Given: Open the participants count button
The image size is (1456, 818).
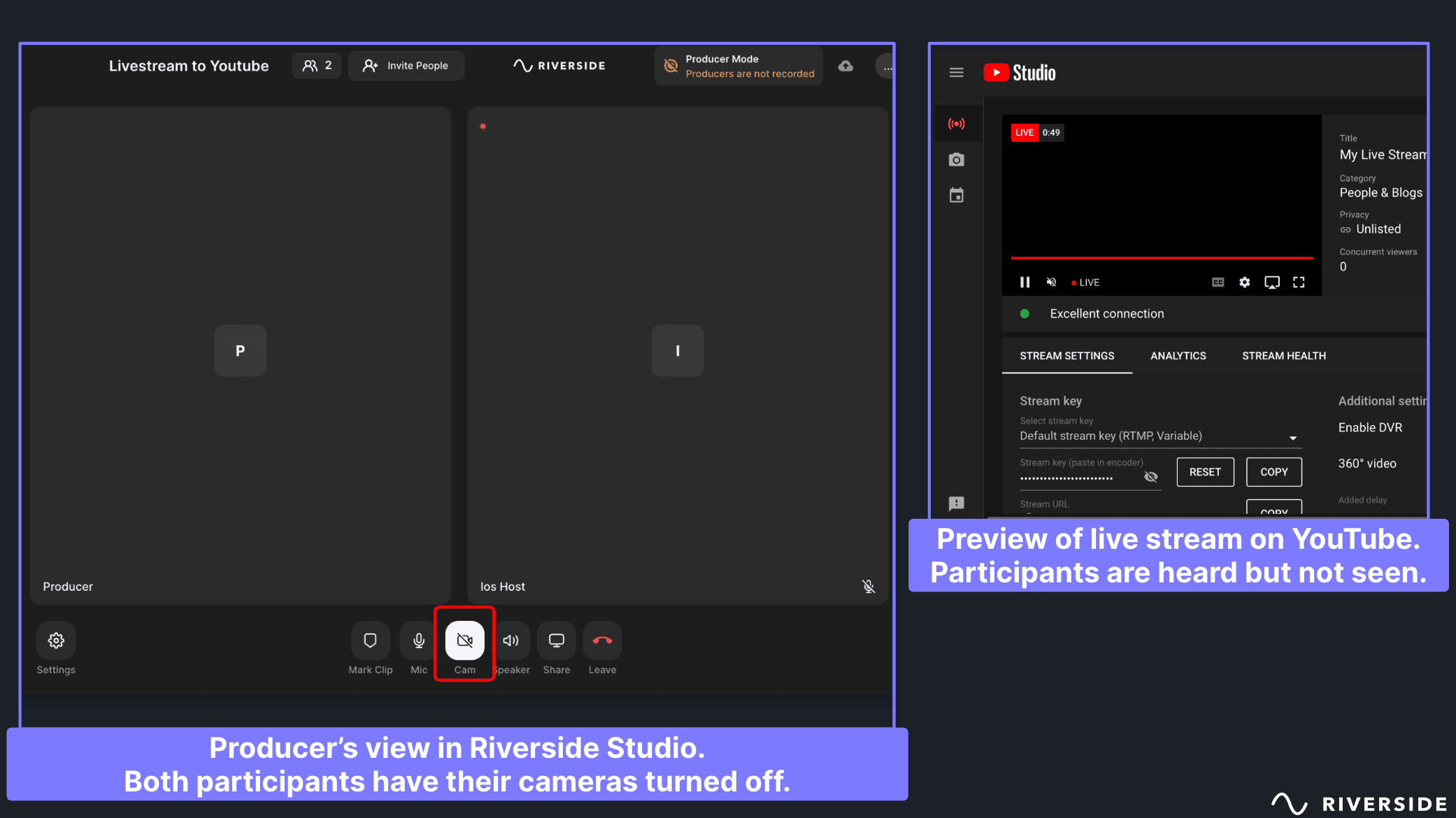Looking at the screenshot, I should 317,66.
